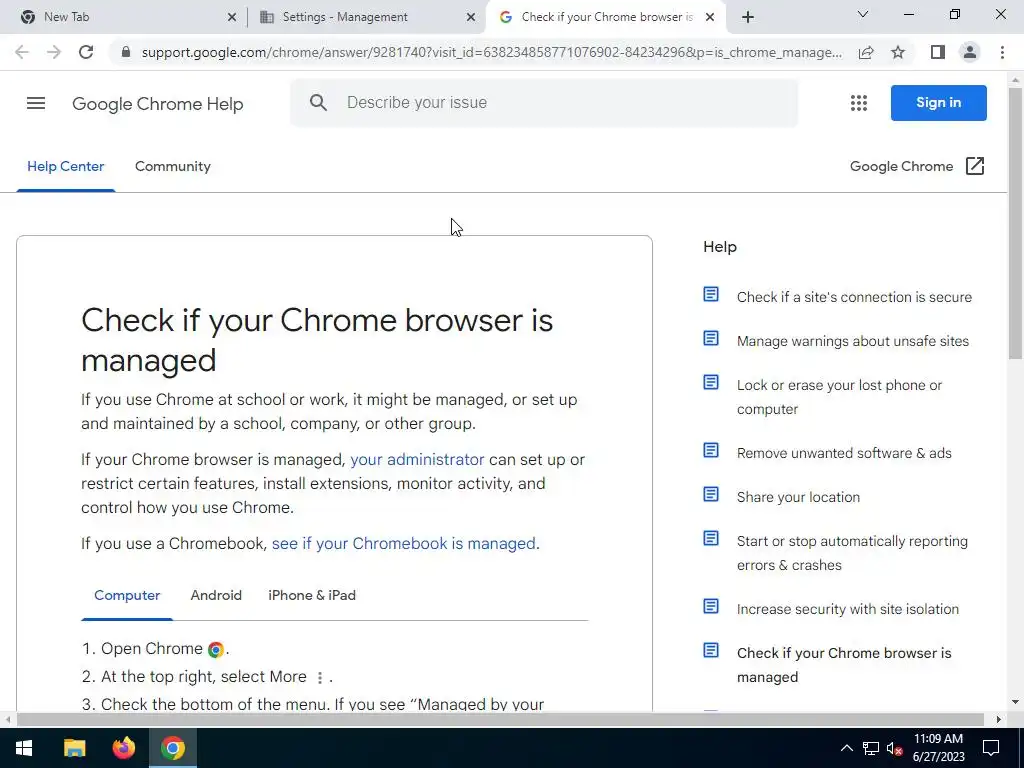Screen dimensions: 1024x768
Task: Open the taskbar clock and date
Action: pos(938,748)
